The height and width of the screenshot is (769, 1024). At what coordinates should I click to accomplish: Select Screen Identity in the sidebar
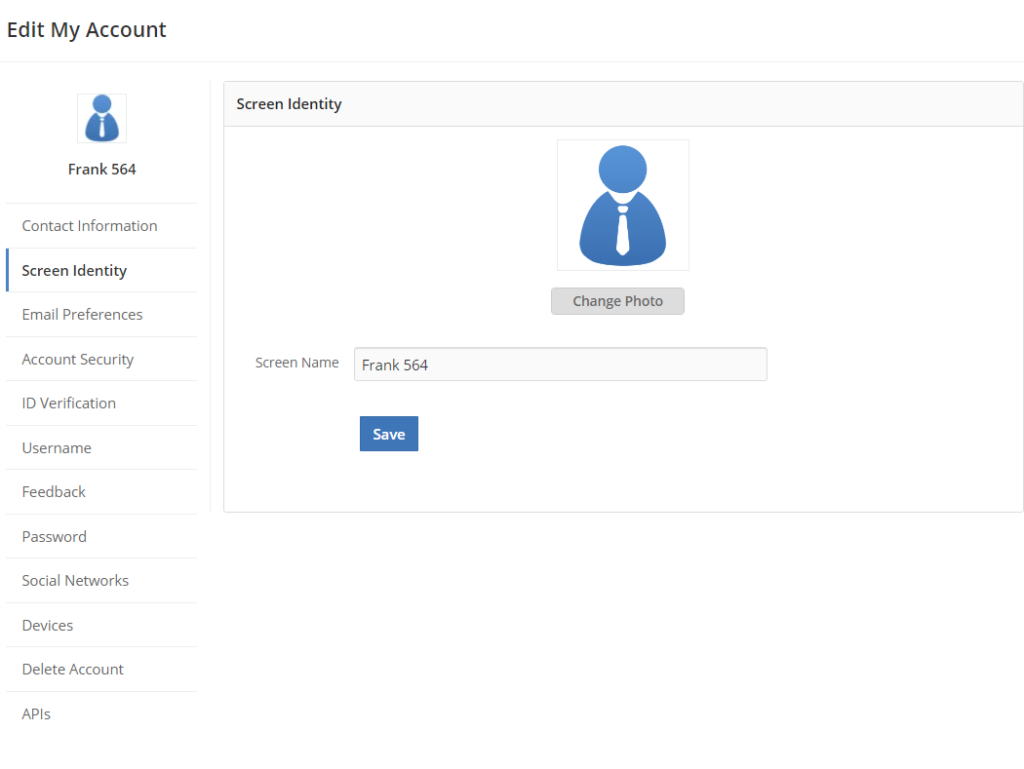74,271
